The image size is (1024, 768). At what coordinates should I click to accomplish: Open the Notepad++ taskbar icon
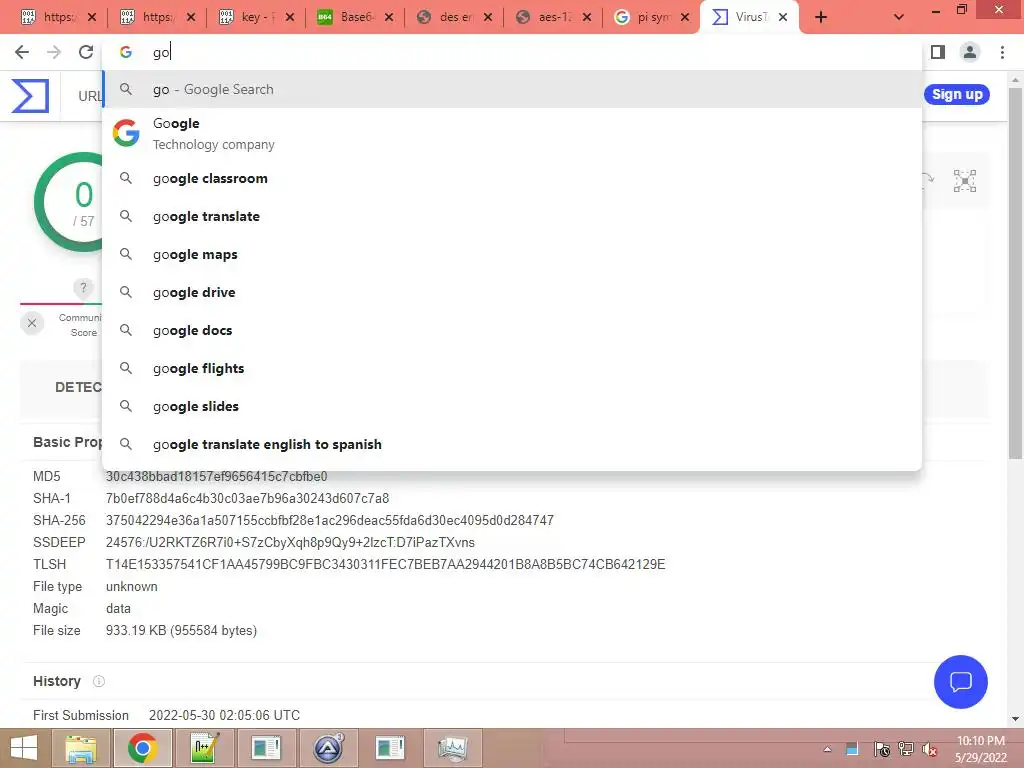click(x=204, y=748)
